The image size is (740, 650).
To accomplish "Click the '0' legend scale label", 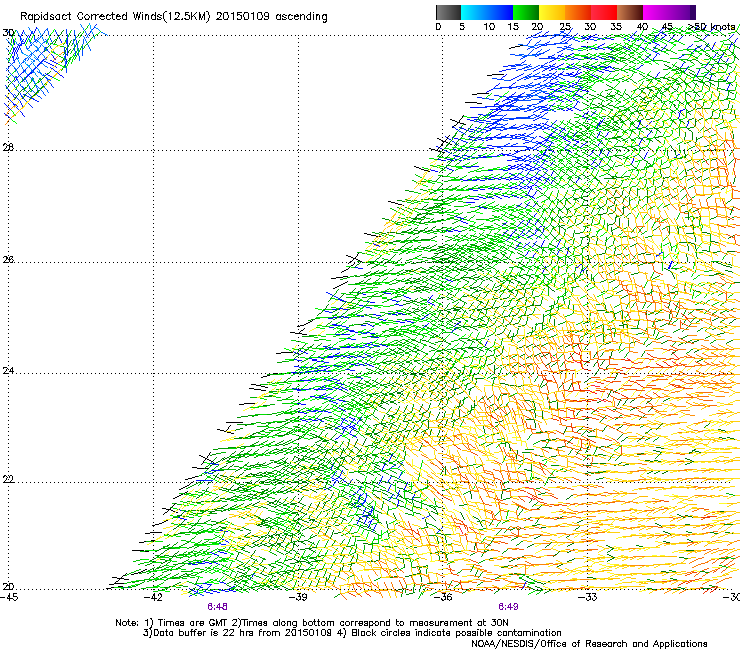I will coord(438,27).
